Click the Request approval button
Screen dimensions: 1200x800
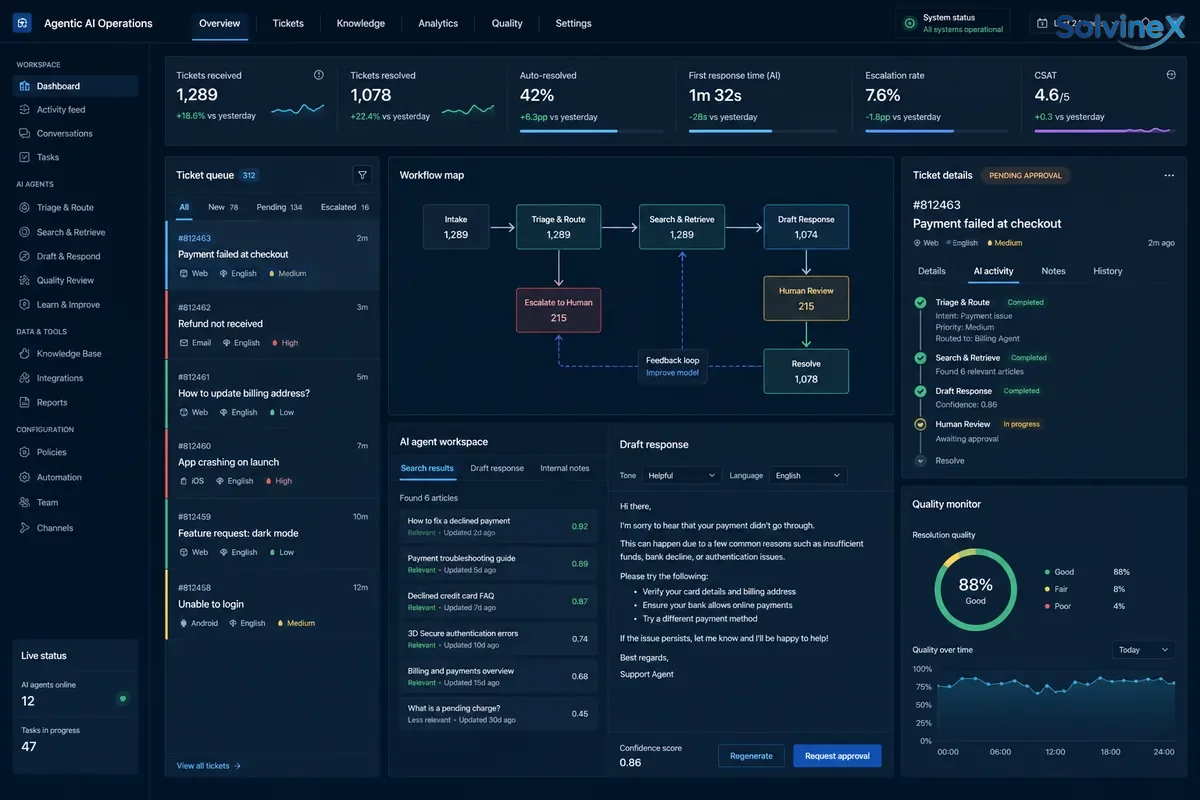pos(837,756)
